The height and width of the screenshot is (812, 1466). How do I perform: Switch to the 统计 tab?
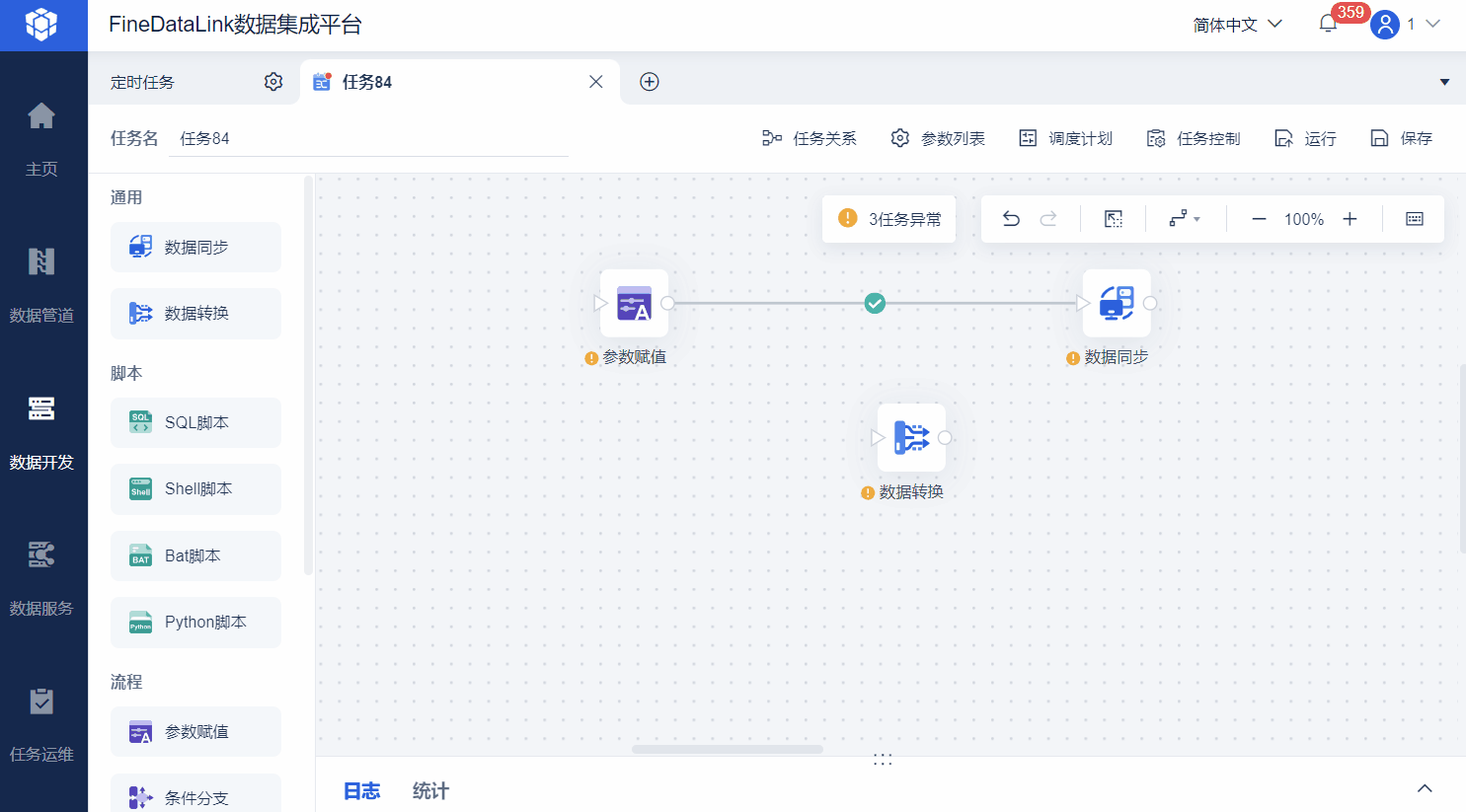pyautogui.click(x=430, y=790)
